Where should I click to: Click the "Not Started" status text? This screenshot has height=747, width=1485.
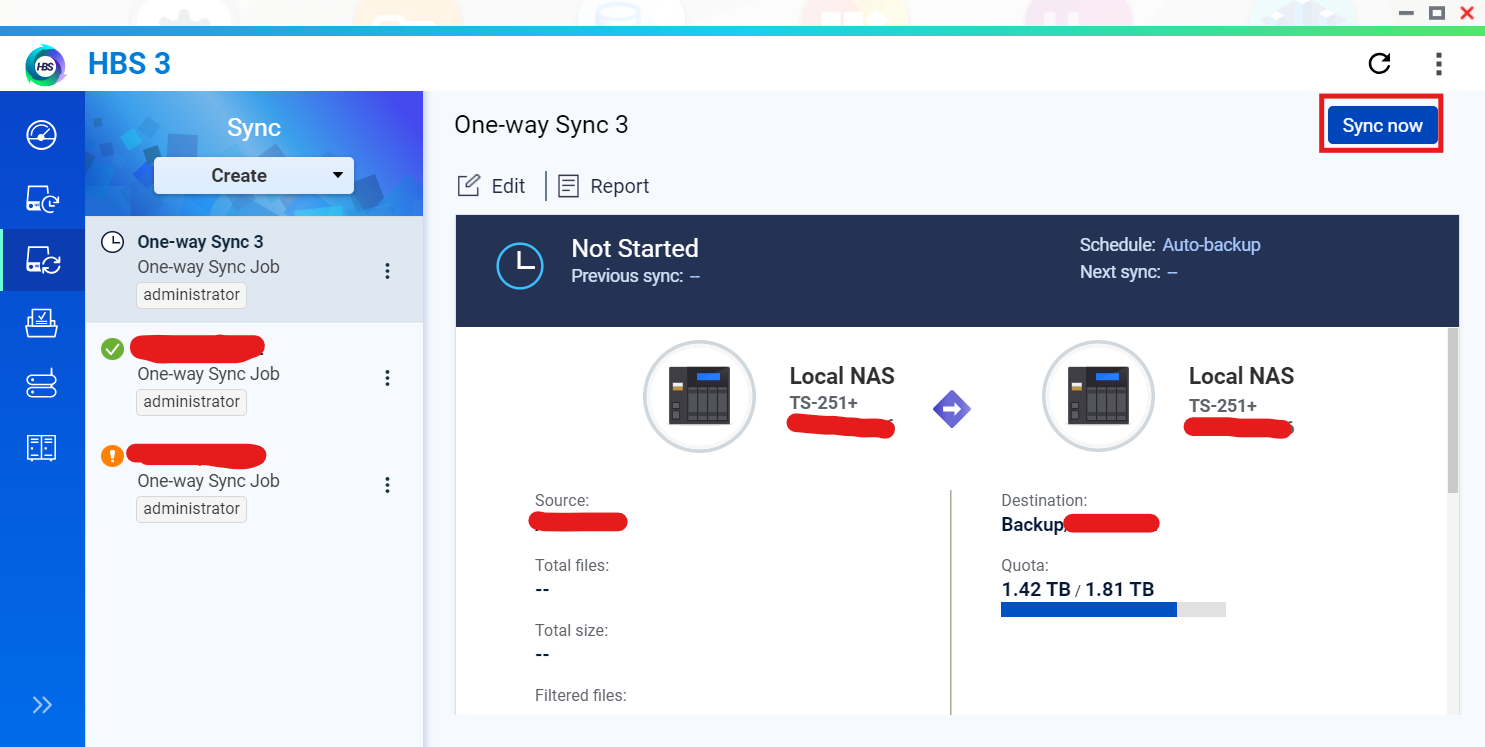[635, 248]
